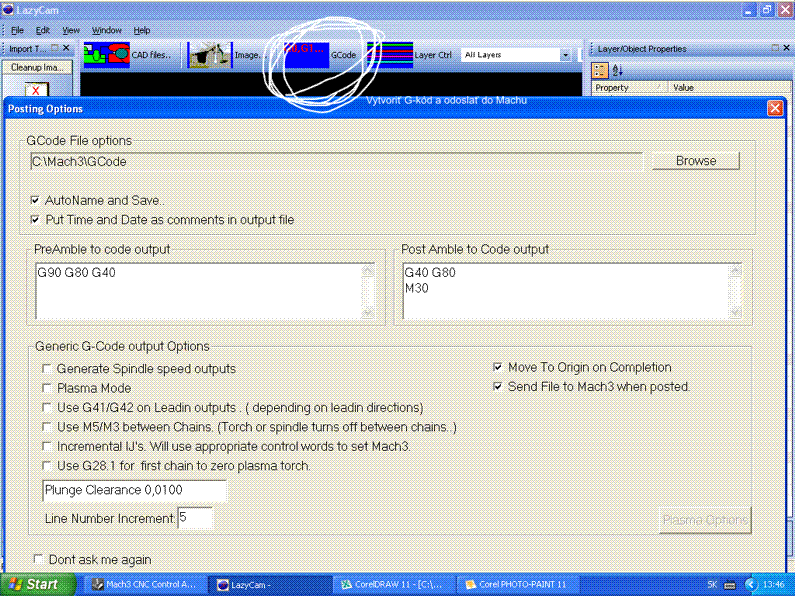This screenshot has width=795, height=596.
Task: Open the File menu
Action: [17, 30]
